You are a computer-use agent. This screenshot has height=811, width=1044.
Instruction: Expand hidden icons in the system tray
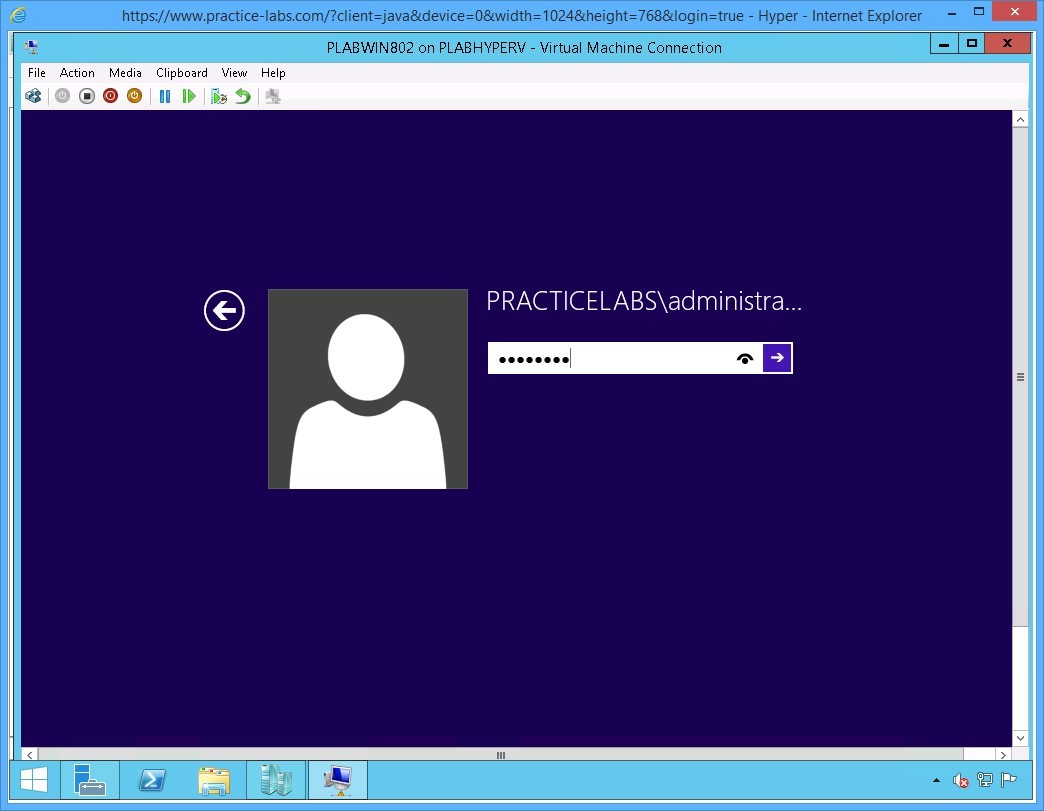[936, 780]
